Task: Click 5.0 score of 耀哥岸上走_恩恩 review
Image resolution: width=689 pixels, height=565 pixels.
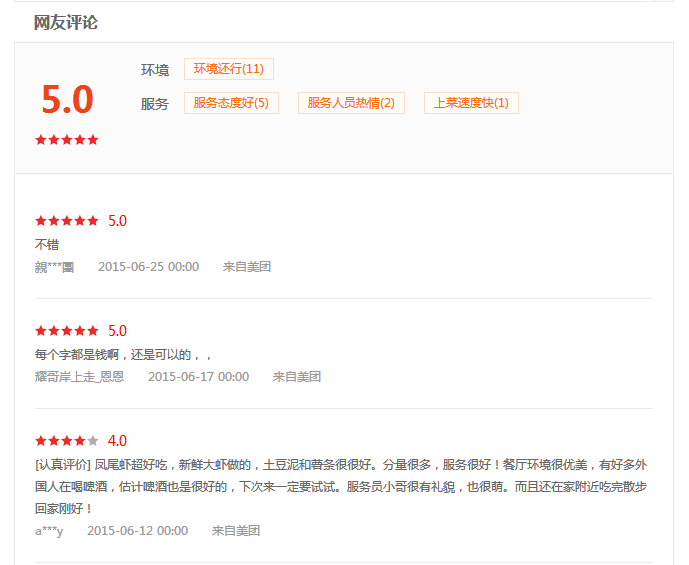Action: tap(117, 330)
